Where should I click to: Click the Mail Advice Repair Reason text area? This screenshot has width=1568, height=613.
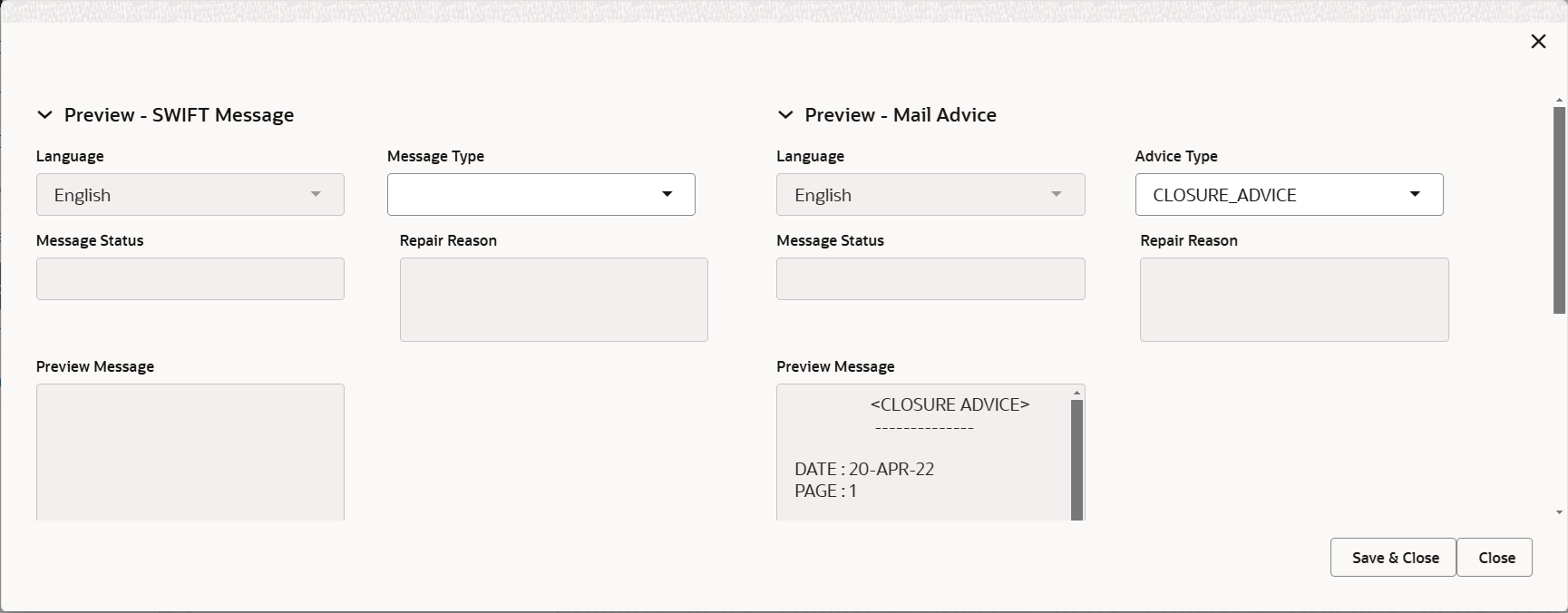point(1294,299)
